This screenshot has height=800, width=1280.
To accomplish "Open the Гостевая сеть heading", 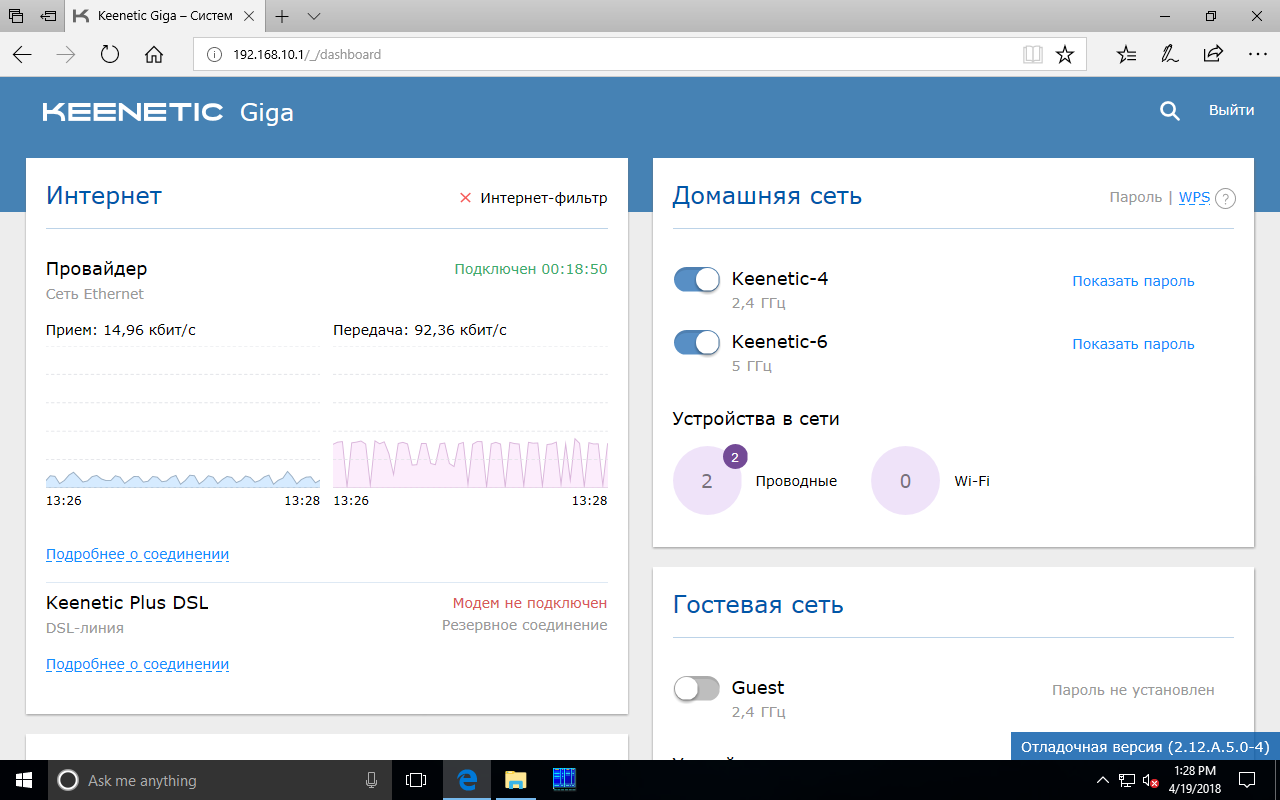I will tap(758, 605).
